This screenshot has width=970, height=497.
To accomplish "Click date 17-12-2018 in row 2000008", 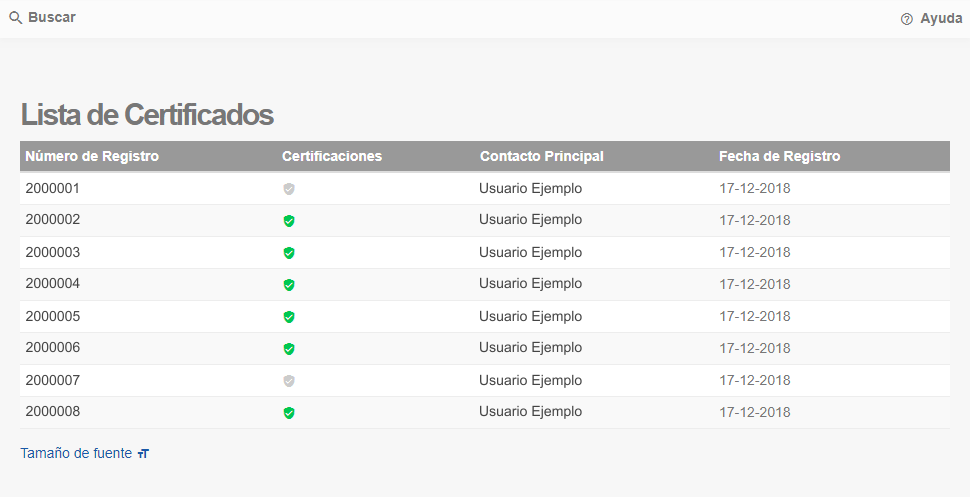I will (755, 412).
